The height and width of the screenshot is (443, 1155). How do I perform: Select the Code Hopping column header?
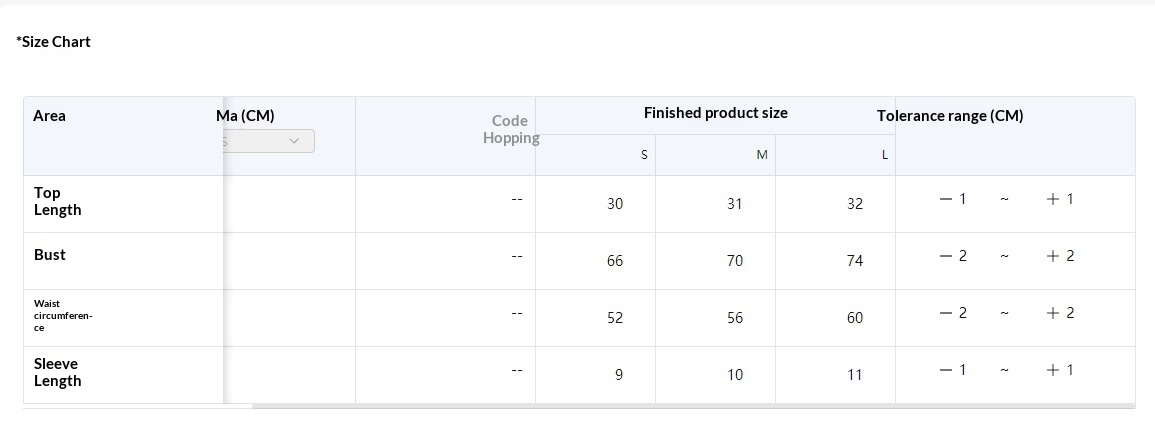click(511, 130)
